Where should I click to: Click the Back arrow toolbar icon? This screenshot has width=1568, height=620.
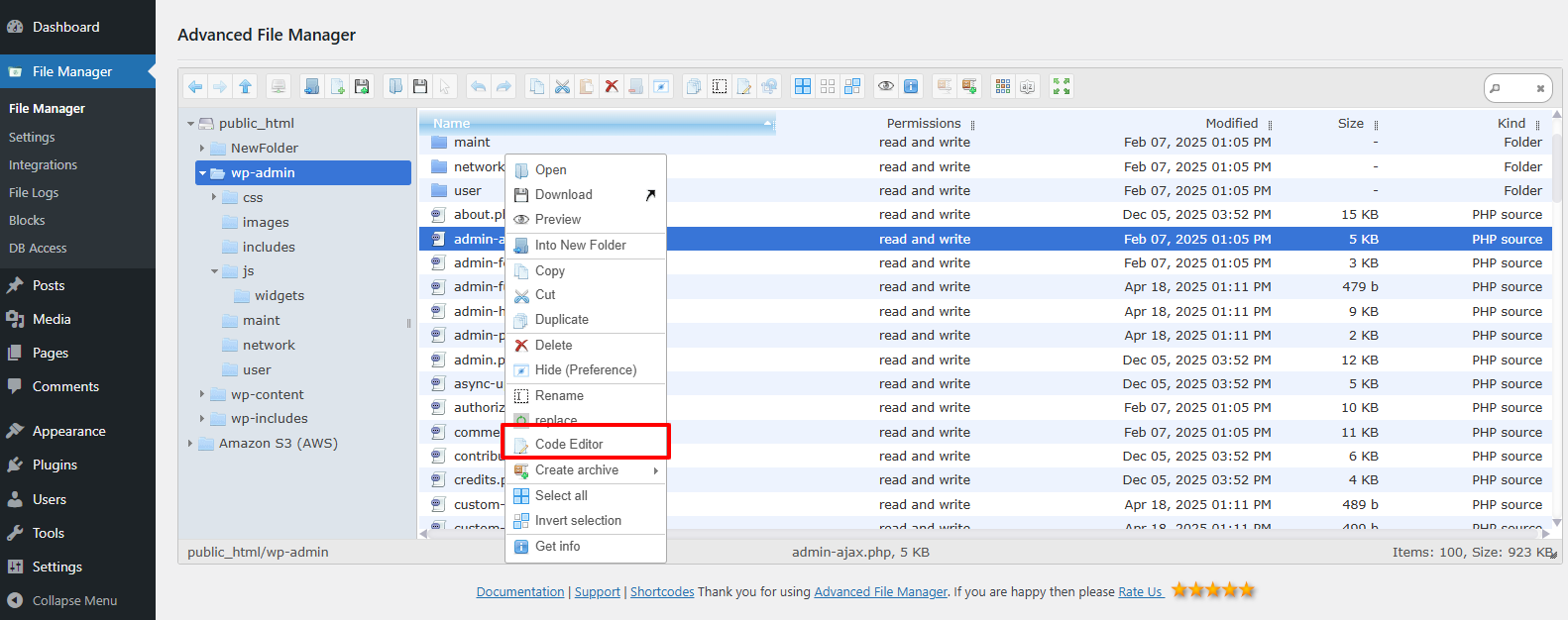(x=195, y=87)
